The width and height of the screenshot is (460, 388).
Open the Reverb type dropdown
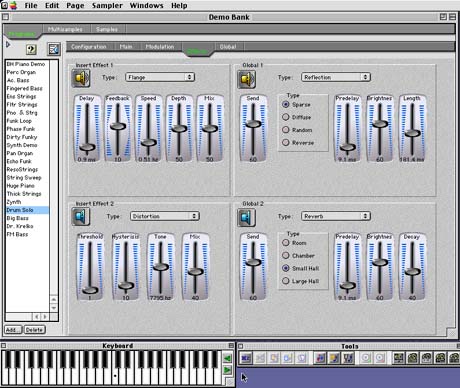[336, 216]
